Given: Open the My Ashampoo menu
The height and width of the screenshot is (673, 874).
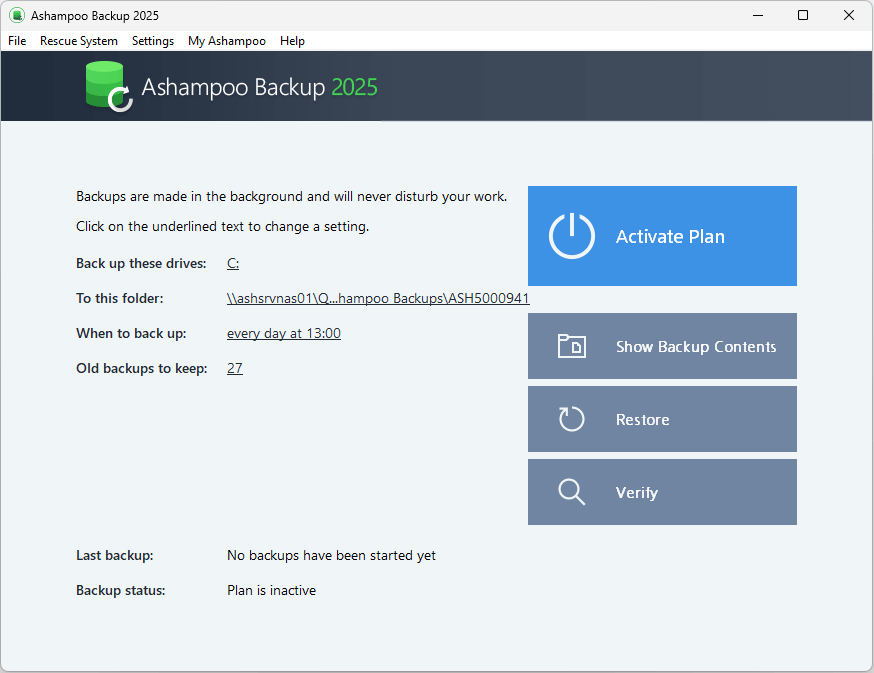Looking at the screenshot, I should 226,41.
